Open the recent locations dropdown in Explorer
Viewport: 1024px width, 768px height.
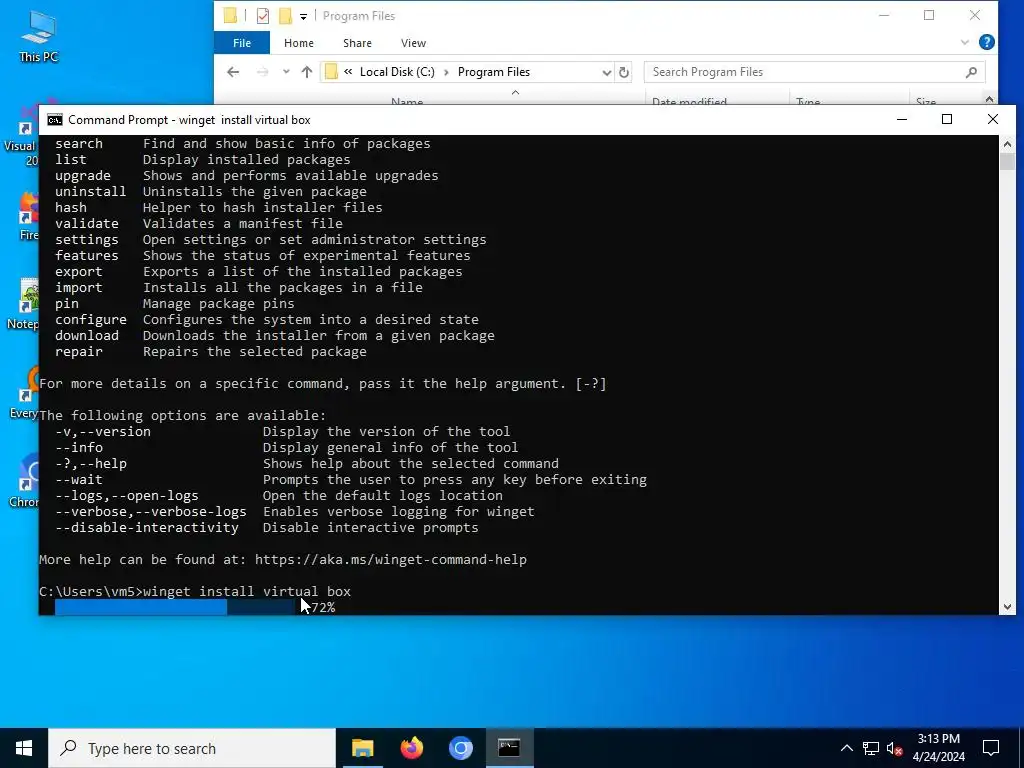[x=286, y=72]
